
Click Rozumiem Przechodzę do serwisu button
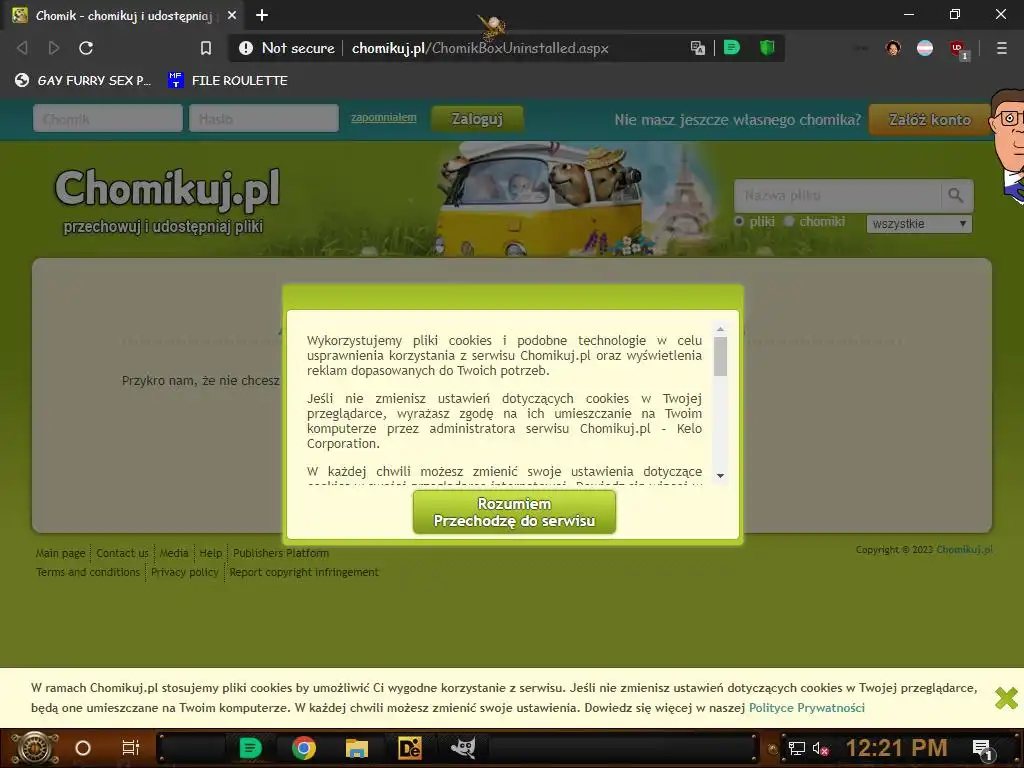[x=514, y=512]
